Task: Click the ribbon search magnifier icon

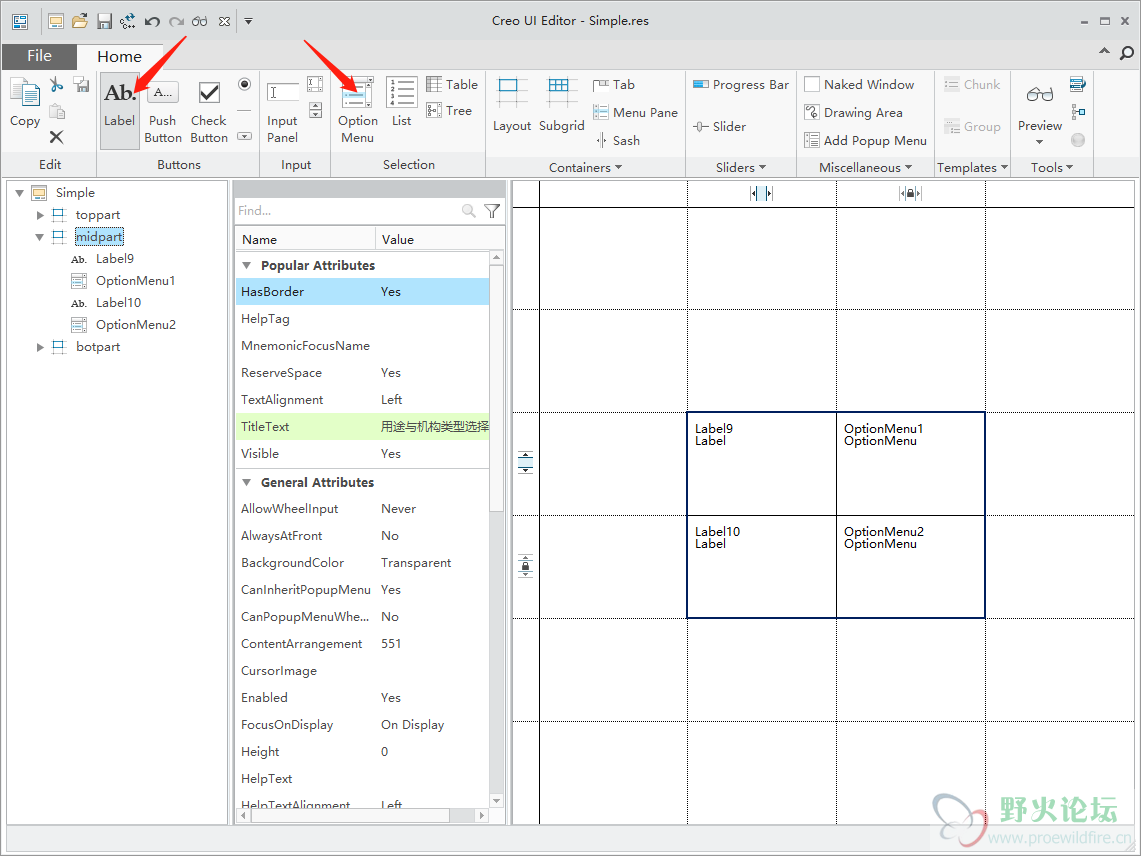Action: tap(1126, 52)
